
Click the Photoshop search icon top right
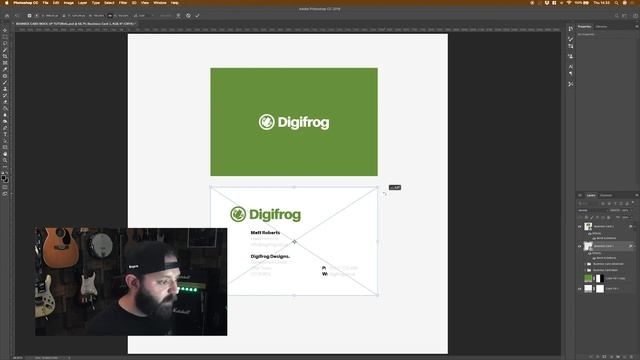(x=617, y=16)
